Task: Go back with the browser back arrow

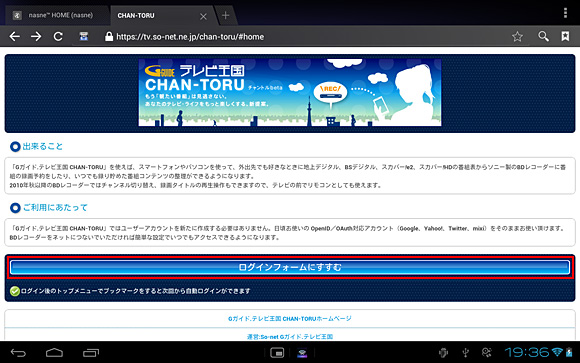Action: [x=15, y=36]
